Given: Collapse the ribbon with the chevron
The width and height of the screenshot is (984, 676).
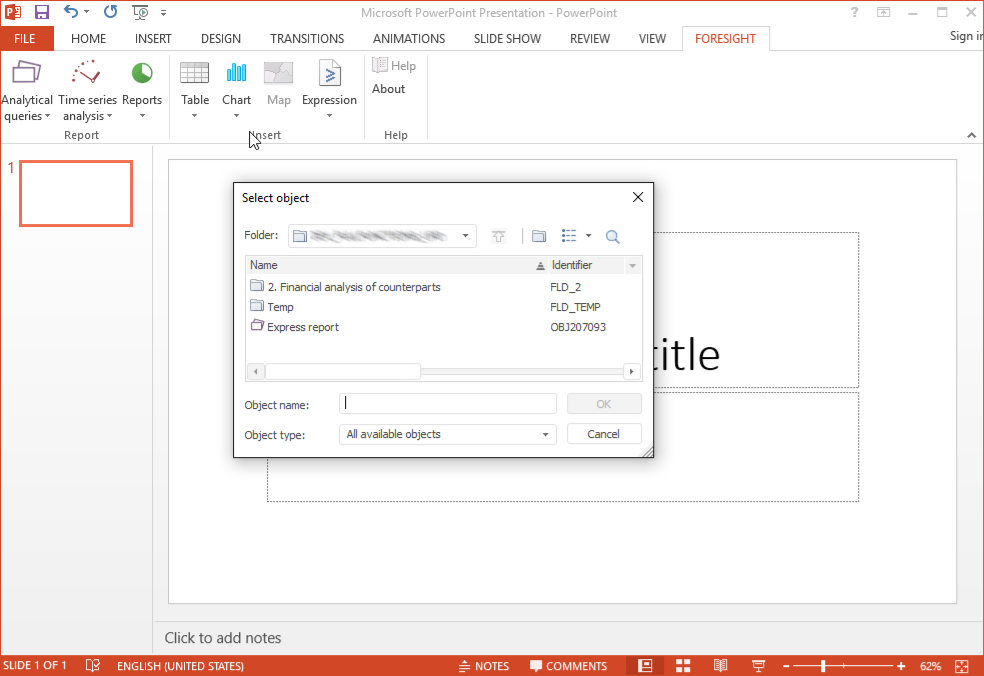Looking at the screenshot, I should pyautogui.click(x=971, y=135).
